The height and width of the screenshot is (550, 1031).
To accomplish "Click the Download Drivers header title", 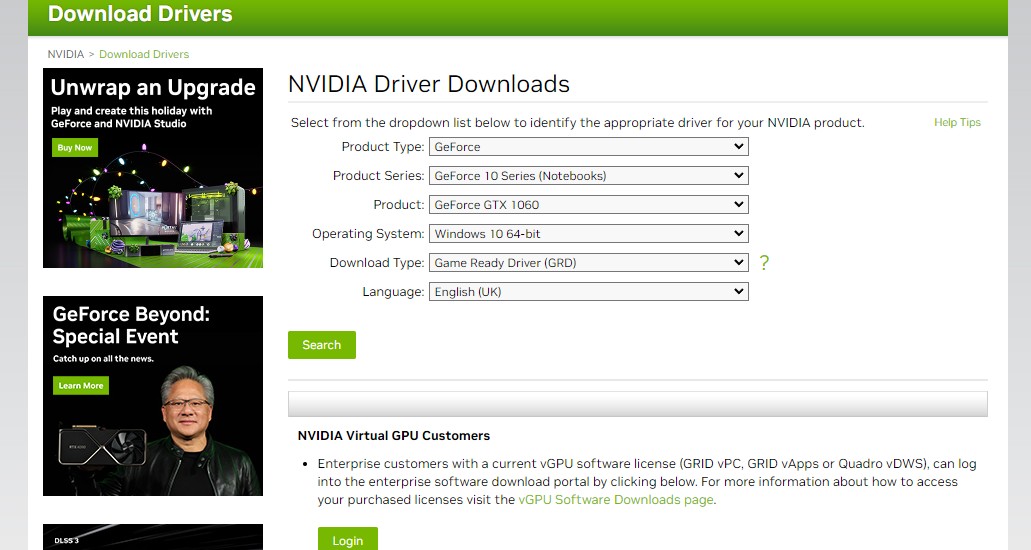I will tap(140, 14).
